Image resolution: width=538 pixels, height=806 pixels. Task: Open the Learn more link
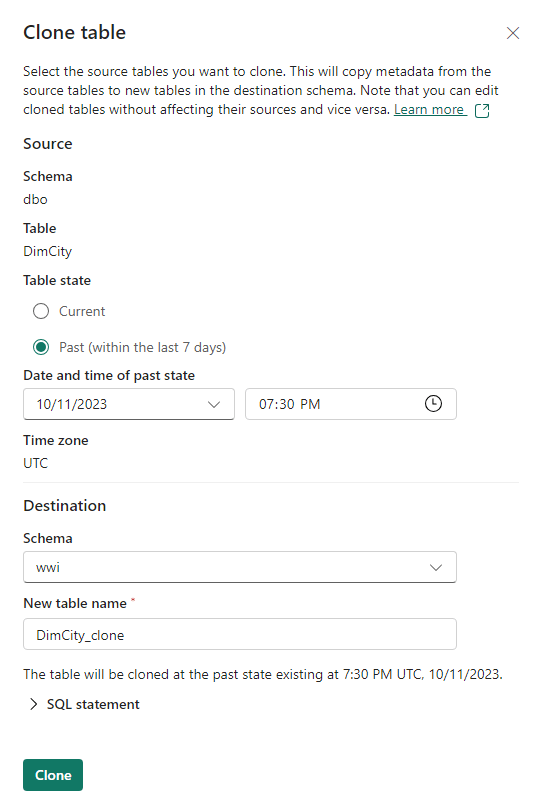click(430, 109)
